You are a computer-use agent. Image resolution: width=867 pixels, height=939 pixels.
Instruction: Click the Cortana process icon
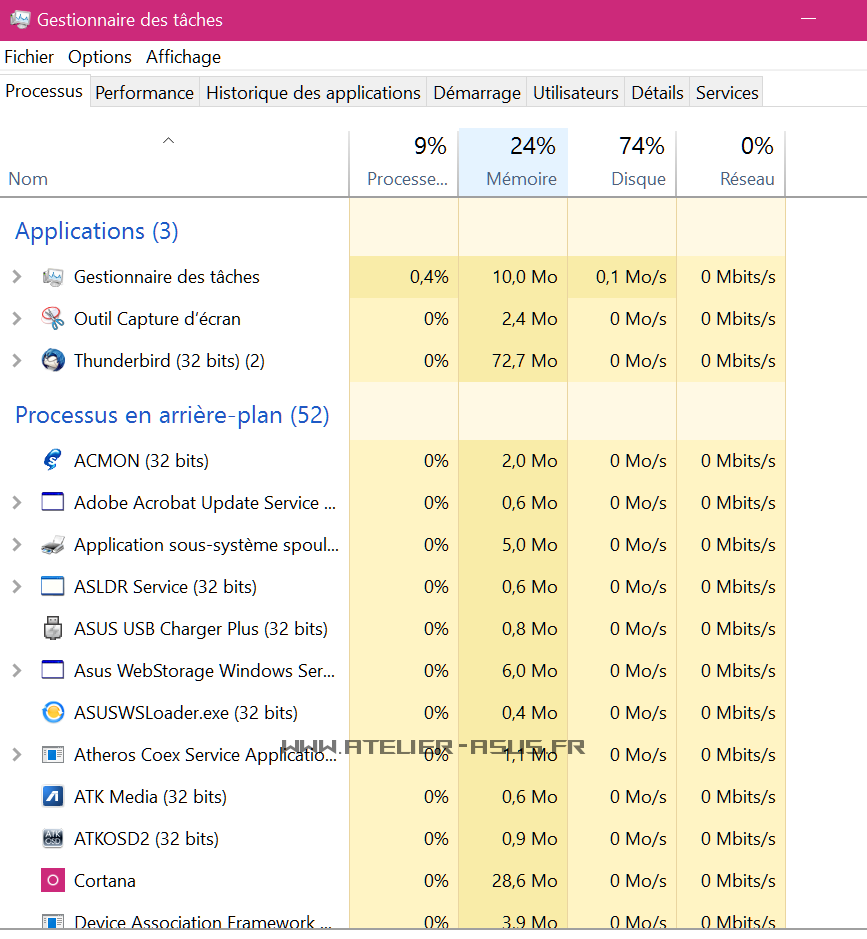(53, 881)
